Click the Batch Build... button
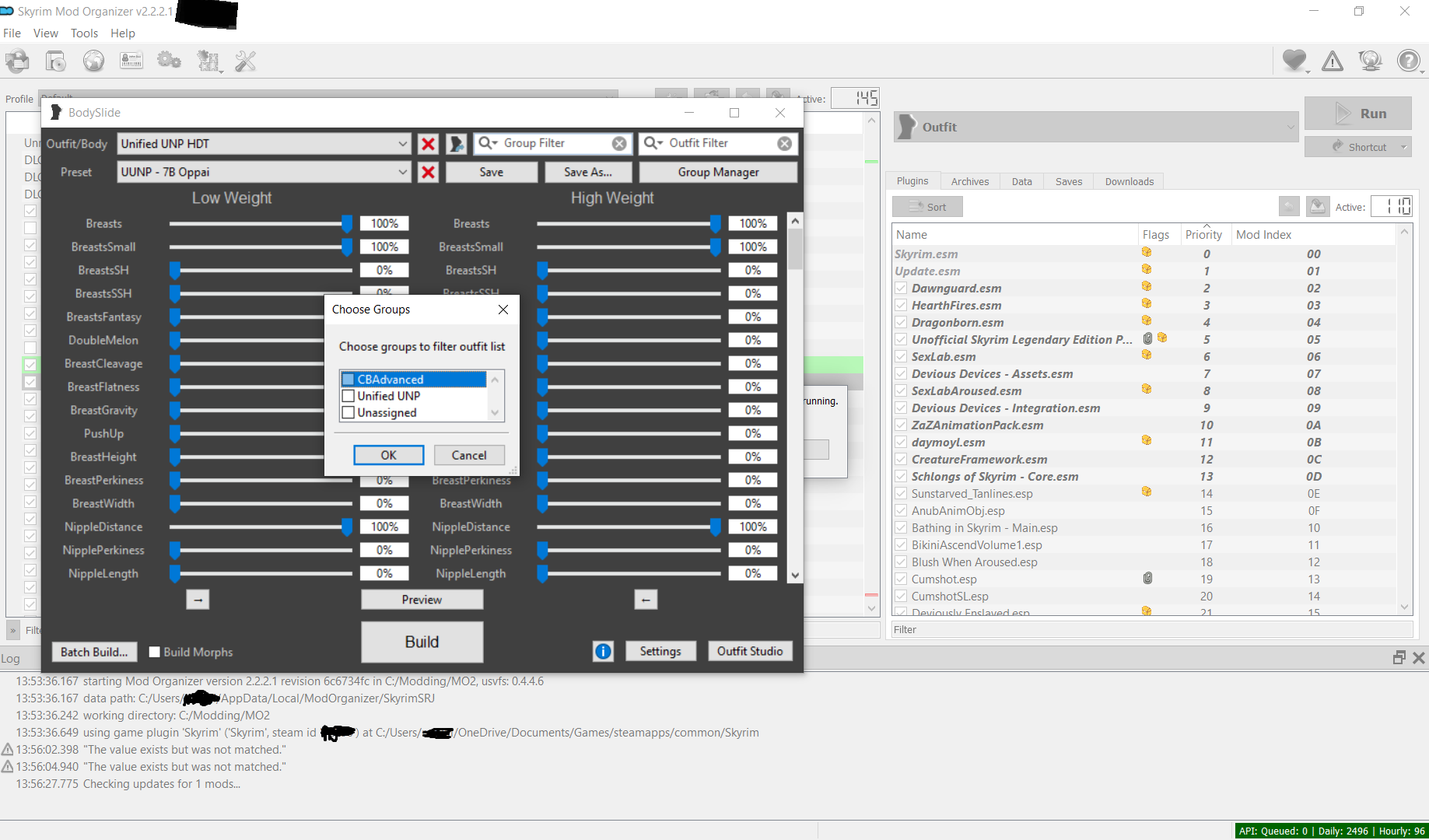 (x=94, y=652)
